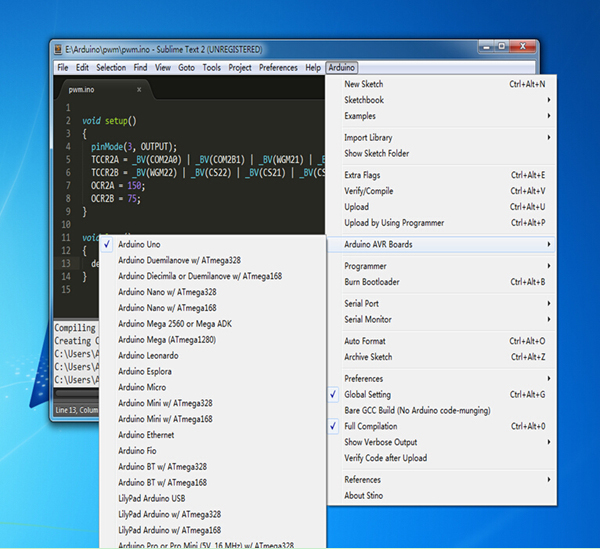Choose Arduino Mini w/ ATmega328

click(213, 403)
